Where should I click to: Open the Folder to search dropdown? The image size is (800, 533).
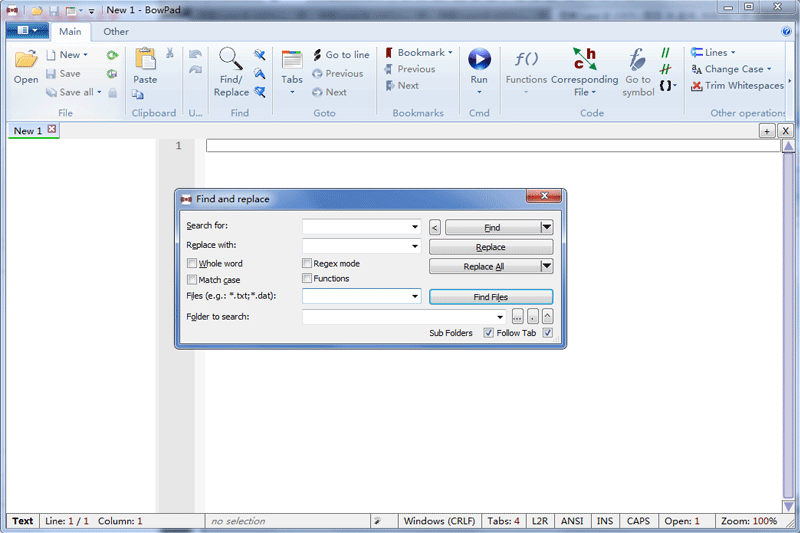pyautogui.click(x=500, y=317)
